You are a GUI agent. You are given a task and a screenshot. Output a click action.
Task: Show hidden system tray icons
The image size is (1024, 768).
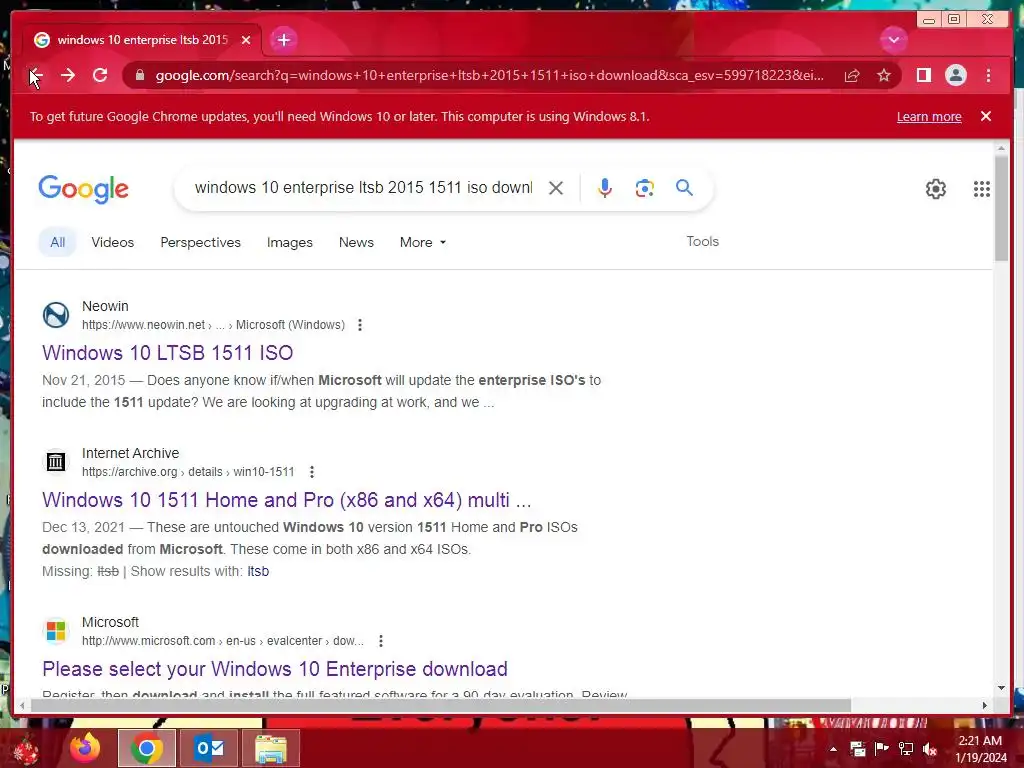click(833, 749)
